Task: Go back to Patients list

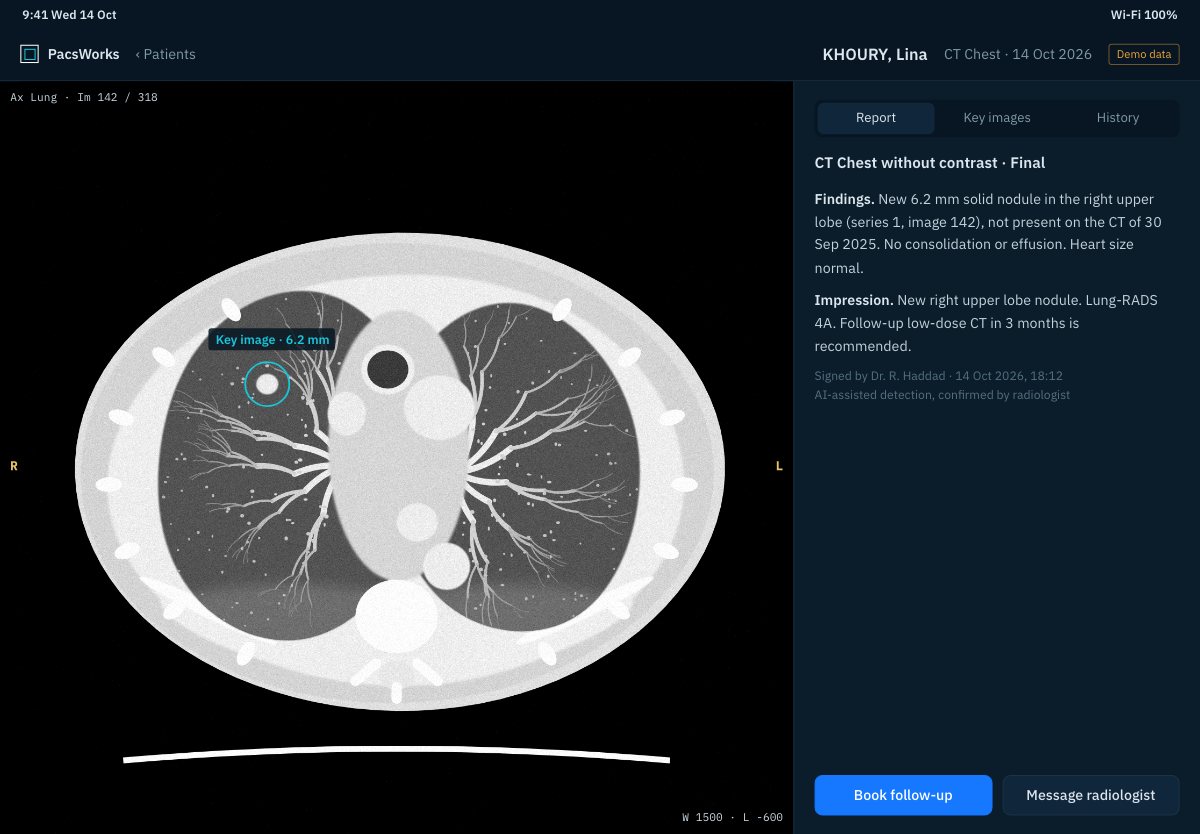Action: [x=166, y=54]
